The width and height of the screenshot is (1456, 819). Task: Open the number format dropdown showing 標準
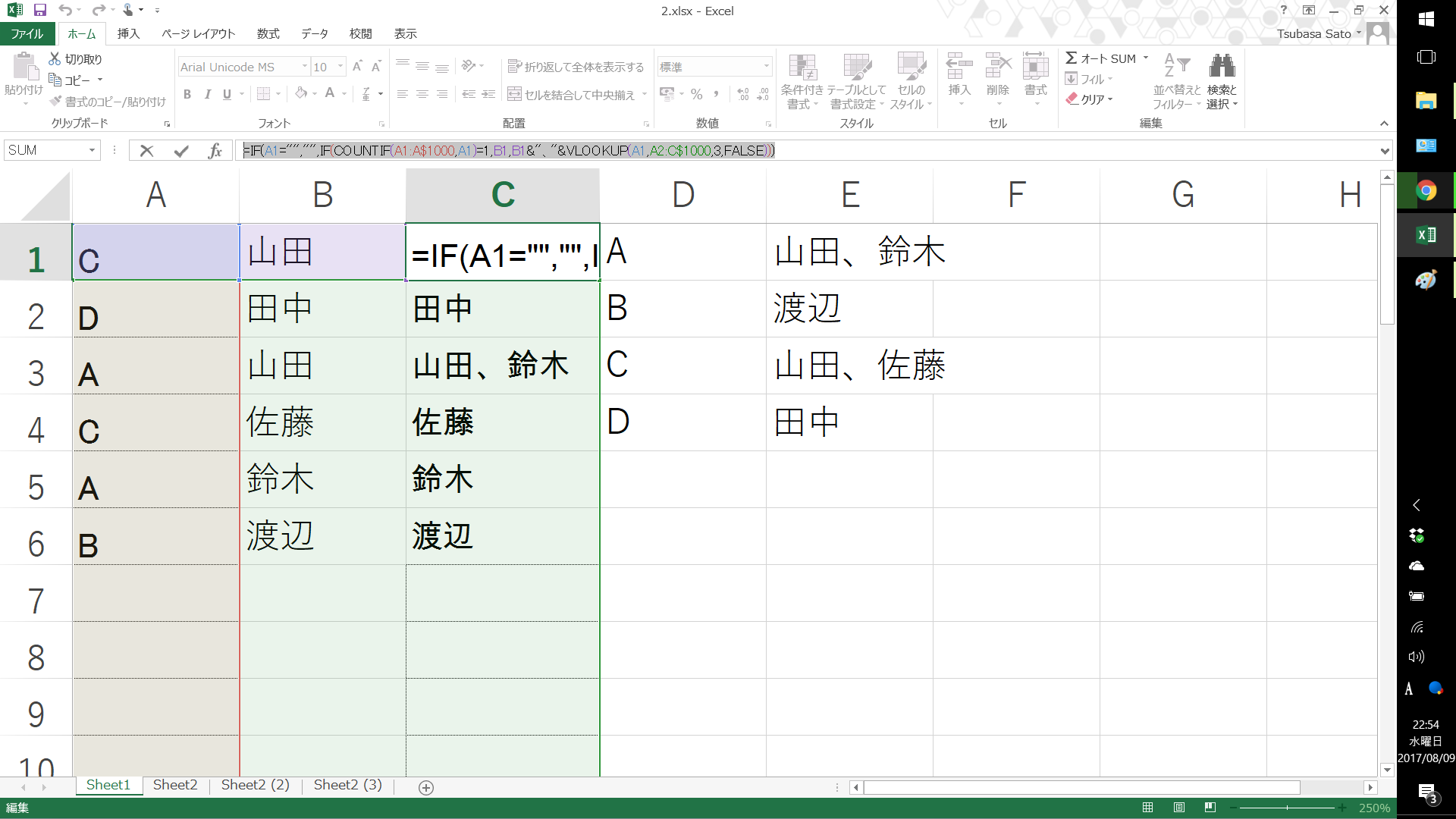pyautogui.click(x=766, y=67)
